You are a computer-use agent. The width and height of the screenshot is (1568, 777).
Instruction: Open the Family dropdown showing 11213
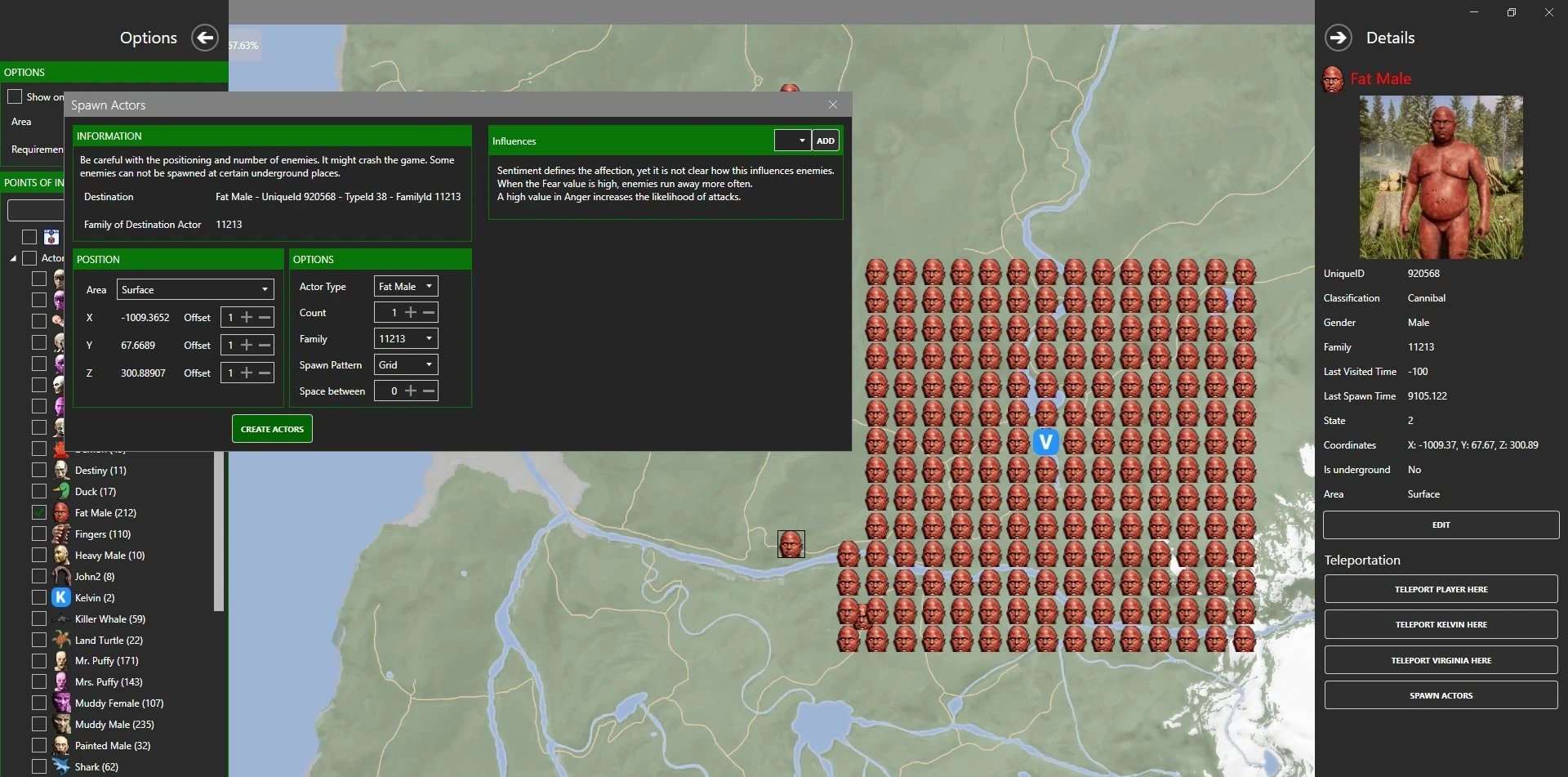pyautogui.click(x=406, y=338)
